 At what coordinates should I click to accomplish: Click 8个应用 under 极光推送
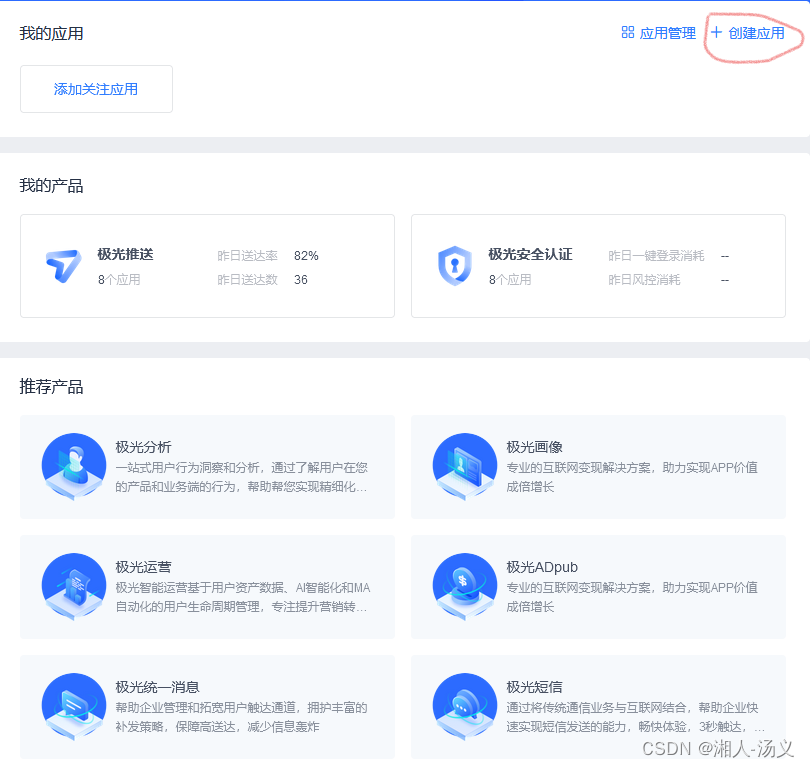pos(119,279)
